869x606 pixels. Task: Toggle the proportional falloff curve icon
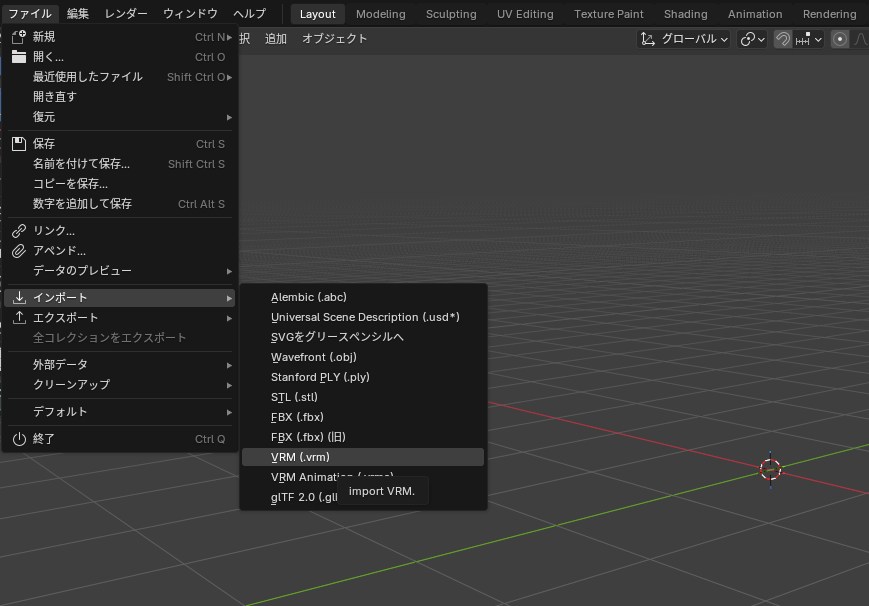pos(860,38)
